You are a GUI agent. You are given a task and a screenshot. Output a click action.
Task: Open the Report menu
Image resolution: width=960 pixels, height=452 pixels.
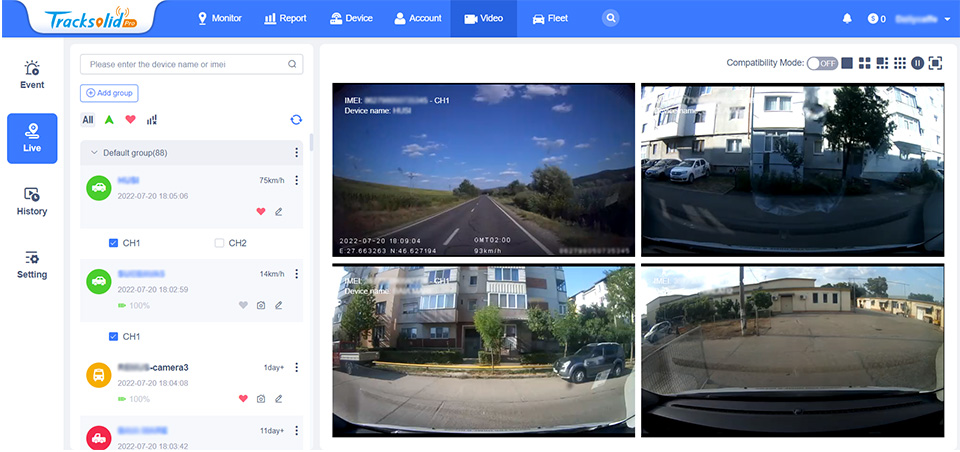285,18
